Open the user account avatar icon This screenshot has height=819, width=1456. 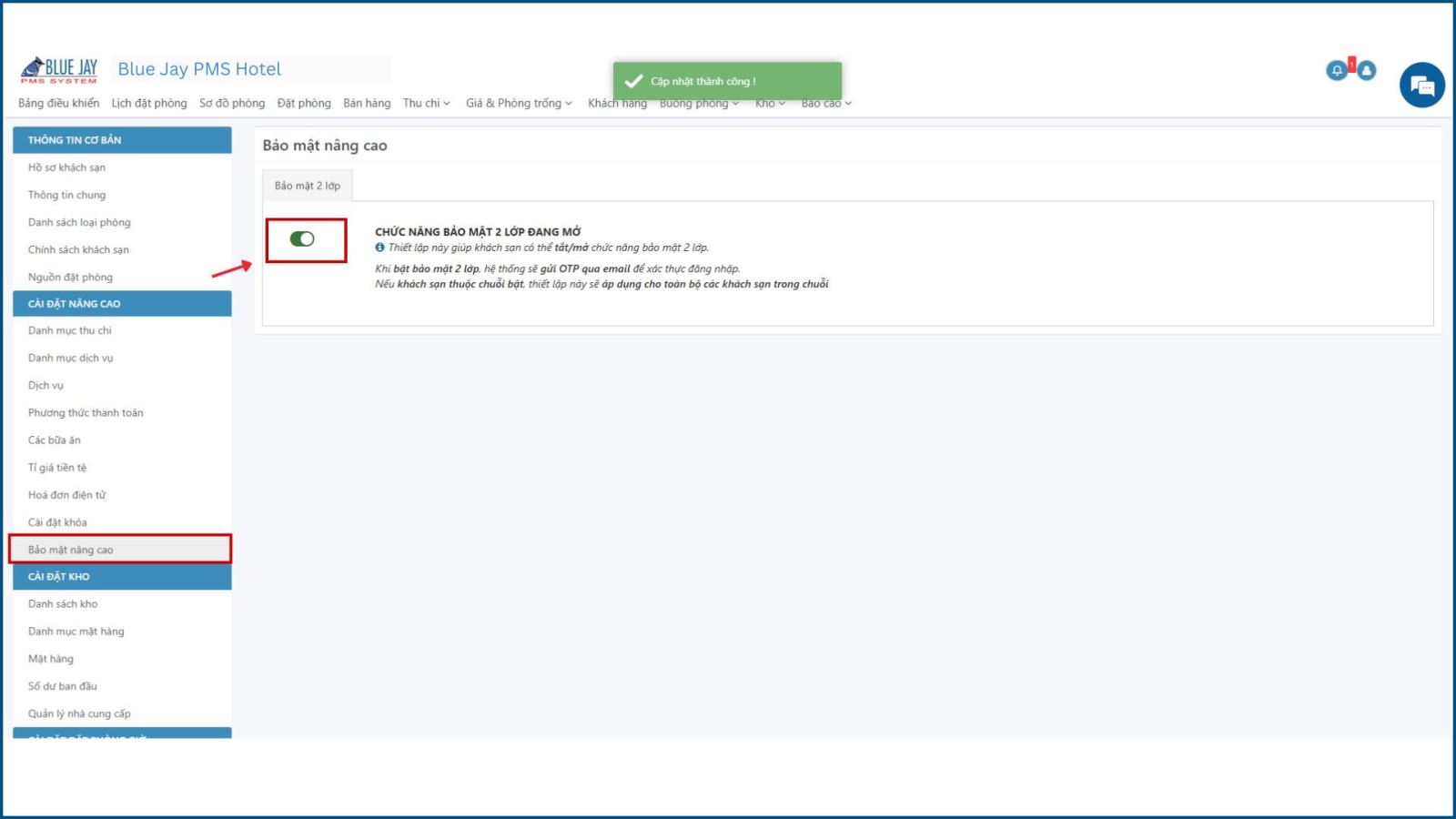[1366, 70]
